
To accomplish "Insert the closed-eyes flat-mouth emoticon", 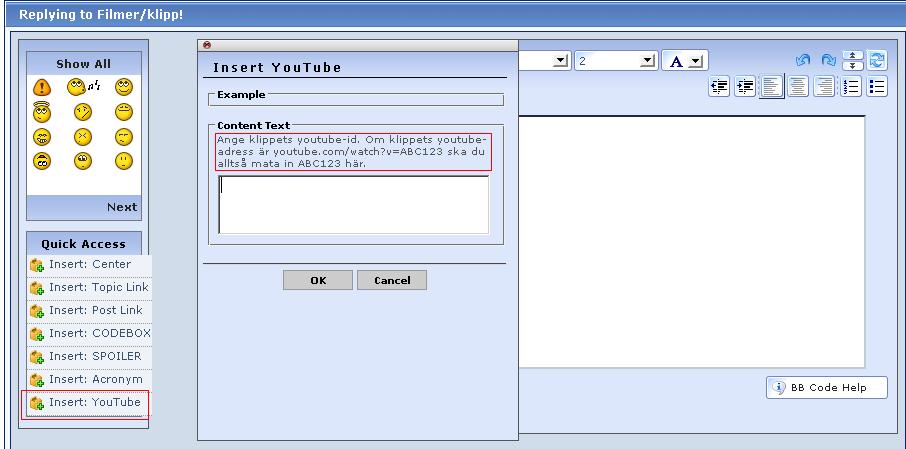I will [124, 112].
